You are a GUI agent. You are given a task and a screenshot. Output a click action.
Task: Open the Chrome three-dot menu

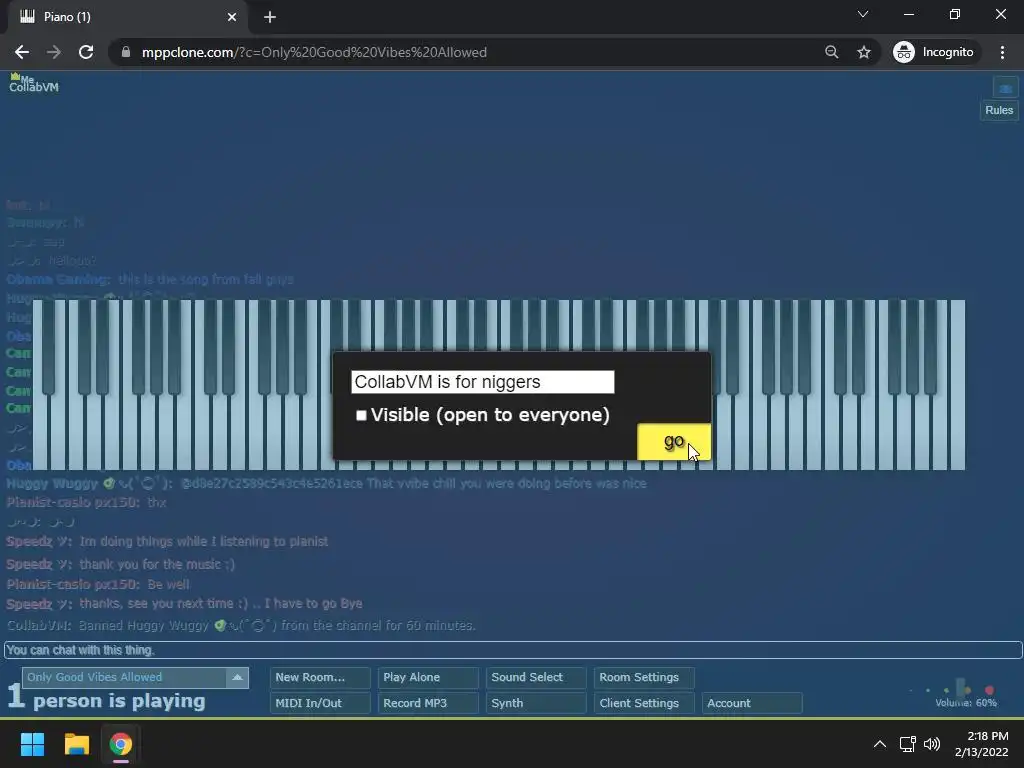(x=1002, y=52)
